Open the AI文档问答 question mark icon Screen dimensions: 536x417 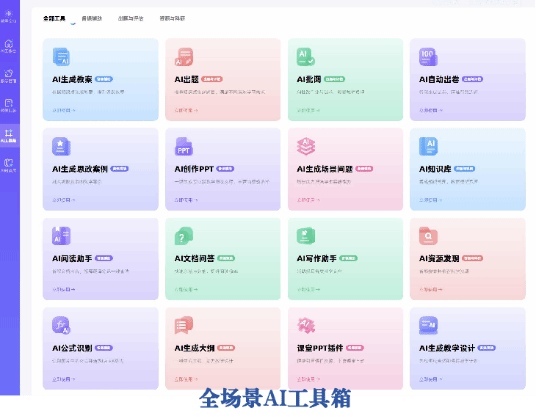click(x=184, y=236)
